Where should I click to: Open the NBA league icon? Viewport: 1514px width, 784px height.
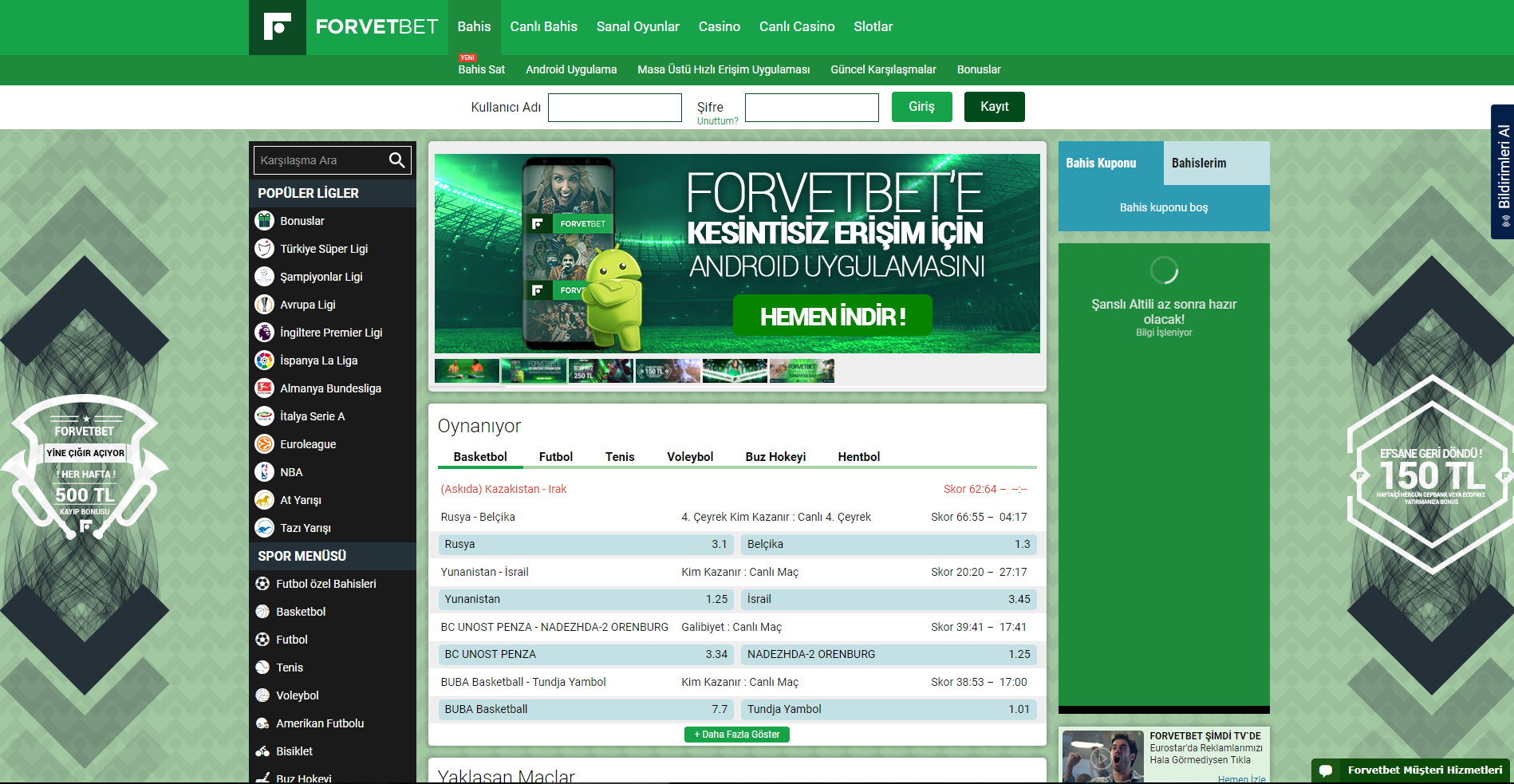[x=264, y=472]
